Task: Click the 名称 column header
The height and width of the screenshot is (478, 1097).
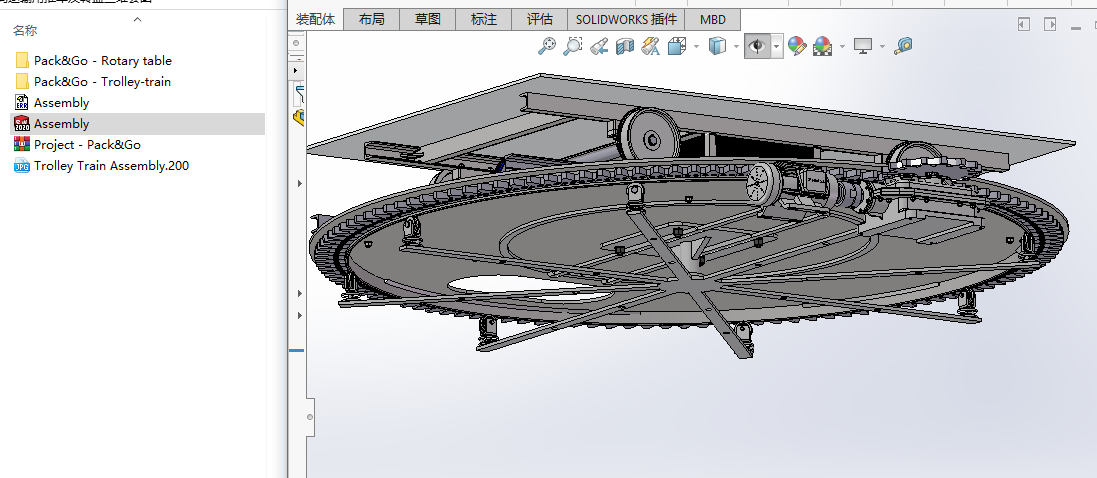Action: tap(26, 31)
